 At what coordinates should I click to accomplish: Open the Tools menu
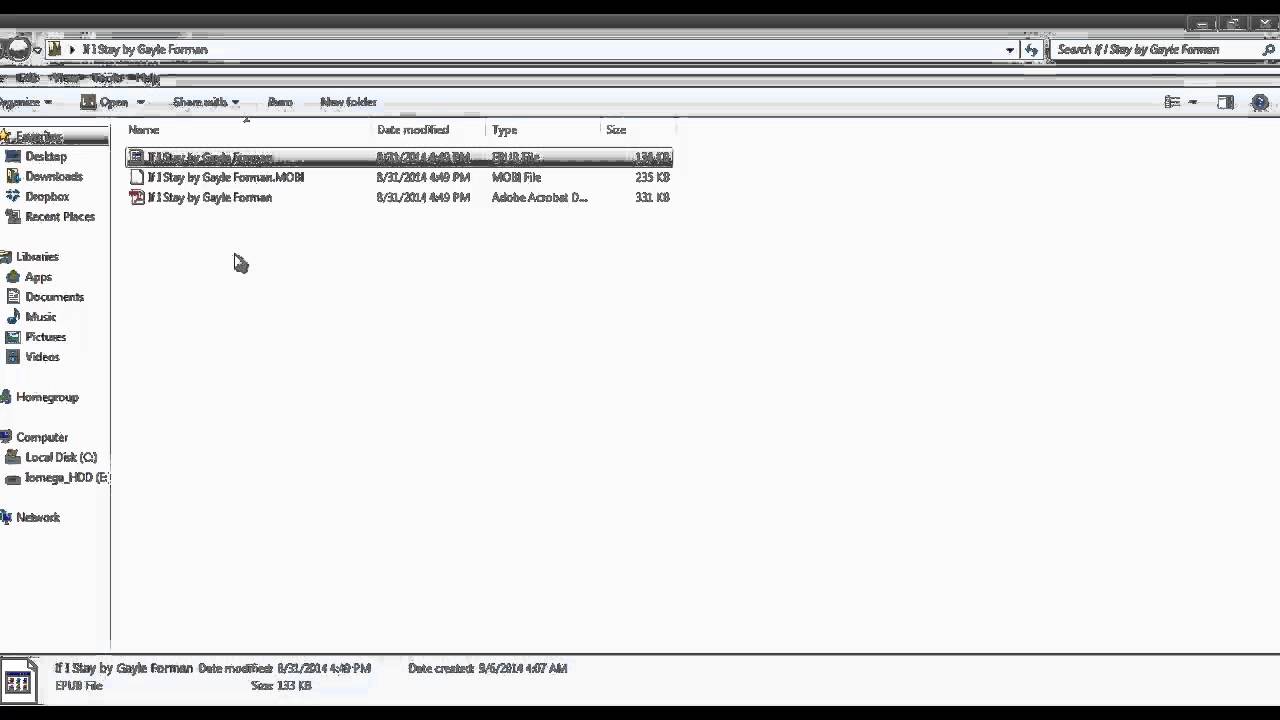point(108,78)
